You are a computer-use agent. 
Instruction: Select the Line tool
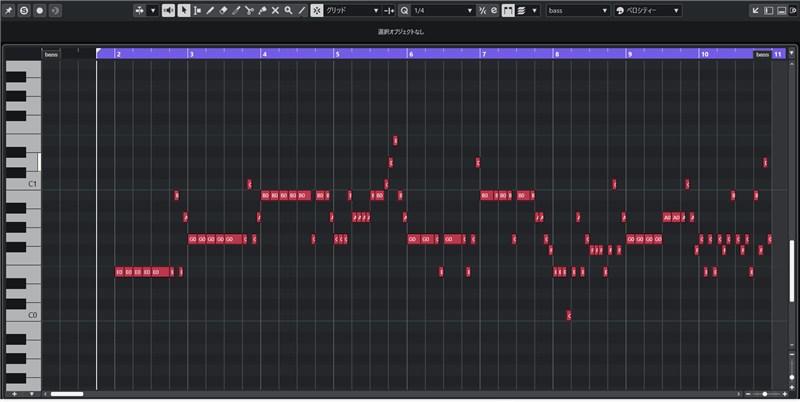click(302, 10)
